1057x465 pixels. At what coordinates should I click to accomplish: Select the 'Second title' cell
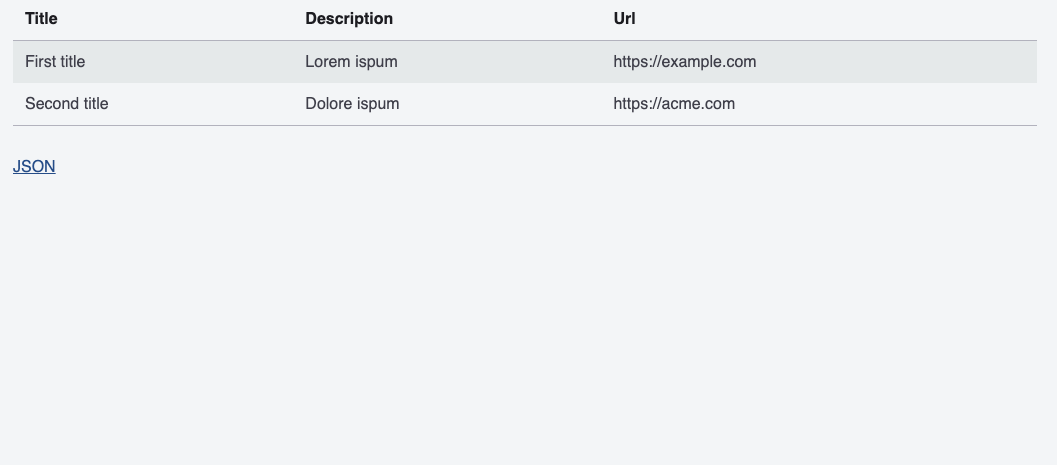coord(66,104)
